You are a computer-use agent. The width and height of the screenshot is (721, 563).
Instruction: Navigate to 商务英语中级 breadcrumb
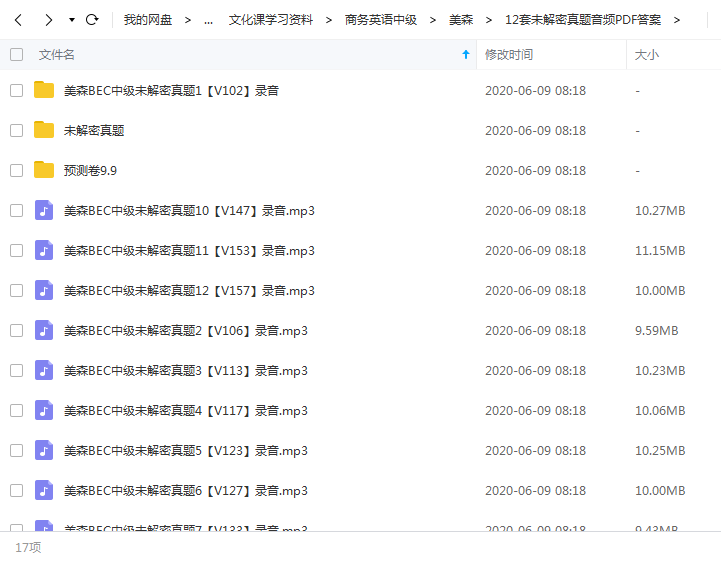click(x=381, y=20)
